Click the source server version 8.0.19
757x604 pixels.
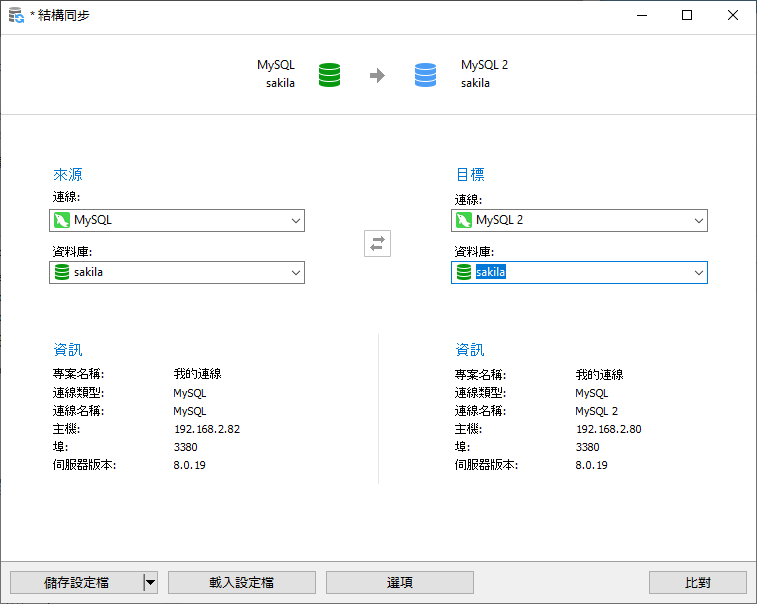(x=189, y=465)
